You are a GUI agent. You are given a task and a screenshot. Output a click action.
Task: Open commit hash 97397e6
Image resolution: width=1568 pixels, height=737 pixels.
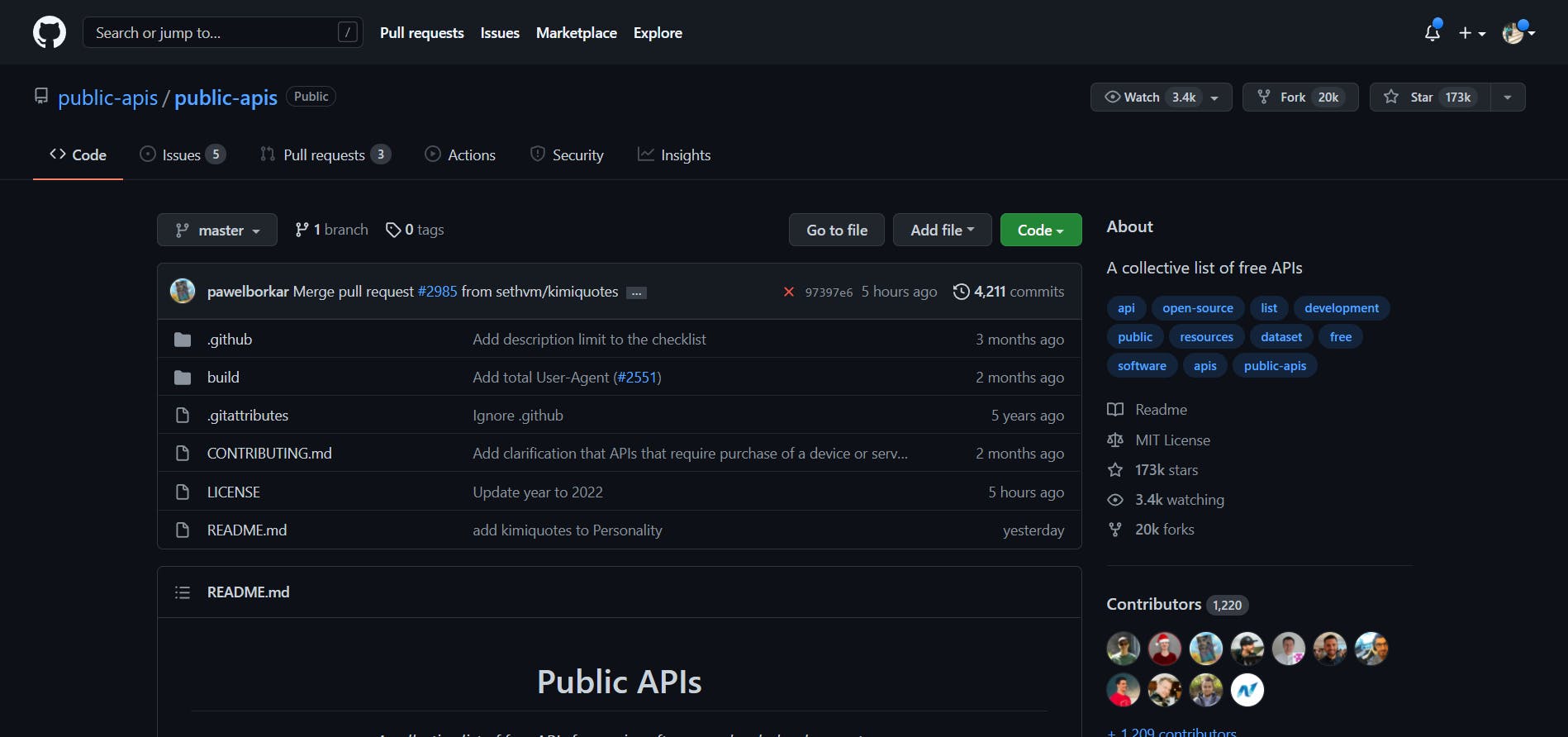pyautogui.click(x=829, y=292)
